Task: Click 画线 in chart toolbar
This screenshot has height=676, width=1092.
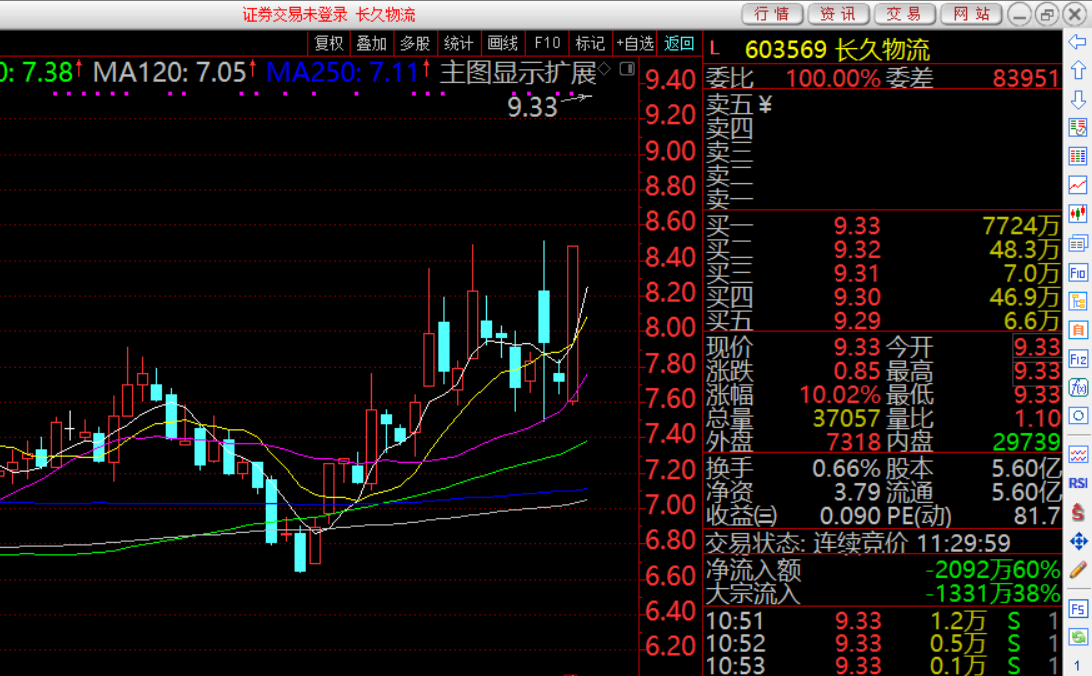Action: tap(502, 43)
